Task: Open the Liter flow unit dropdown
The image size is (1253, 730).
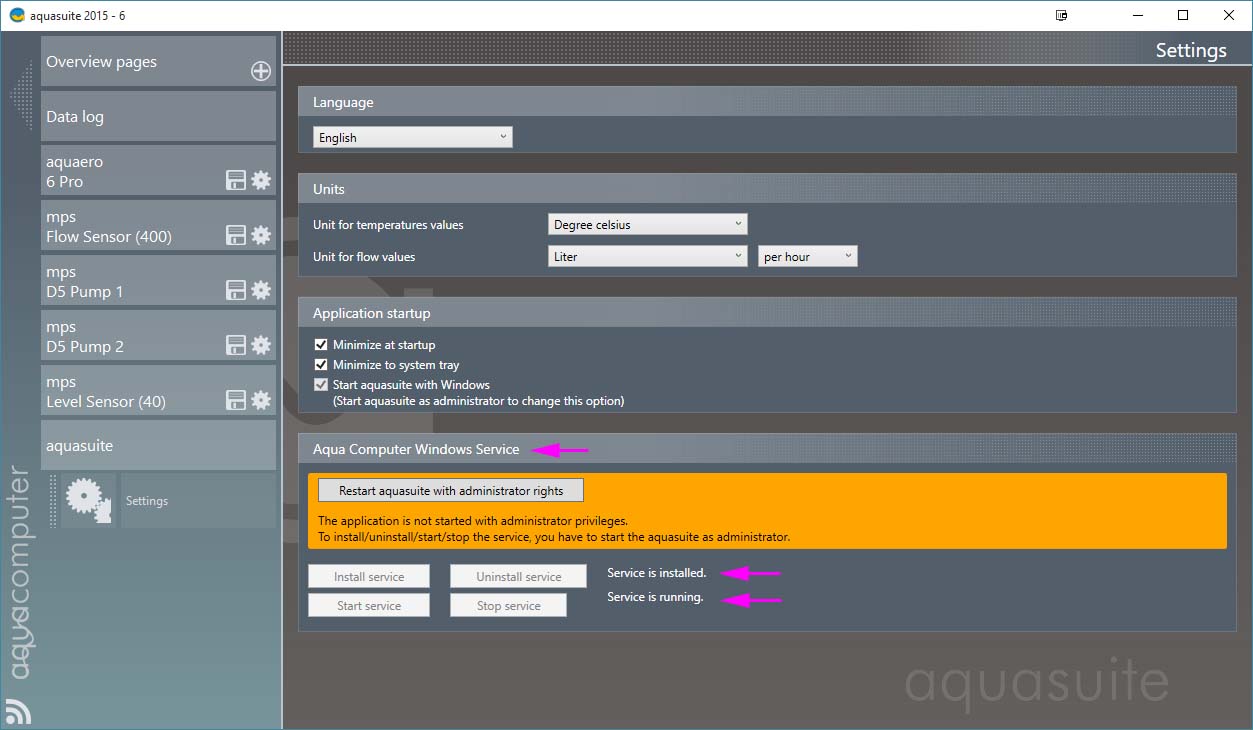Action: pyautogui.click(x=647, y=257)
